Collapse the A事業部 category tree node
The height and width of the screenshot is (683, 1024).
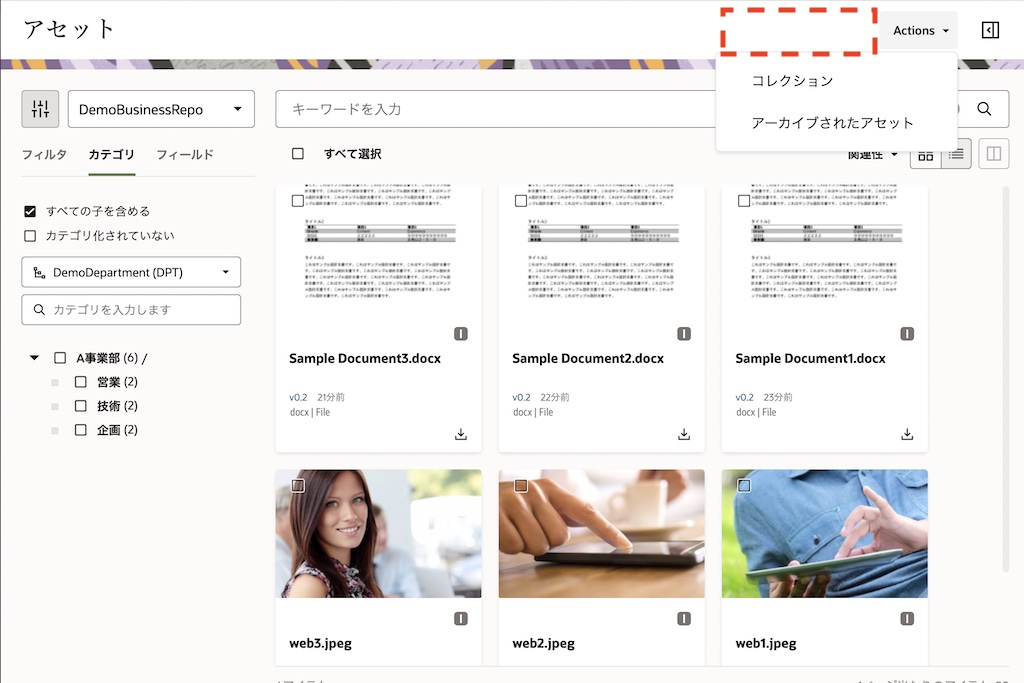[x=35, y=358]
